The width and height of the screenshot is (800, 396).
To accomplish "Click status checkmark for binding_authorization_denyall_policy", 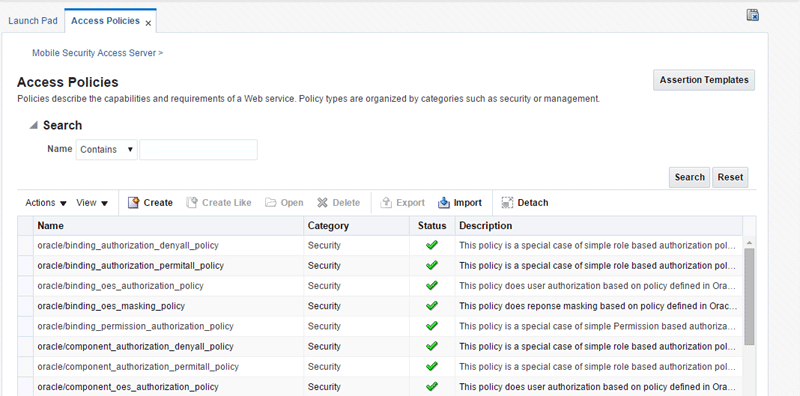I will (x=432, y=245).
